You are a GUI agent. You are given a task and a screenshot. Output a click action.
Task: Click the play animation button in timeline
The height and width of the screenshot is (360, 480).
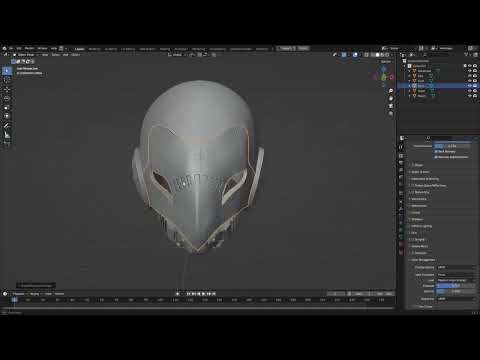point(203,294)
